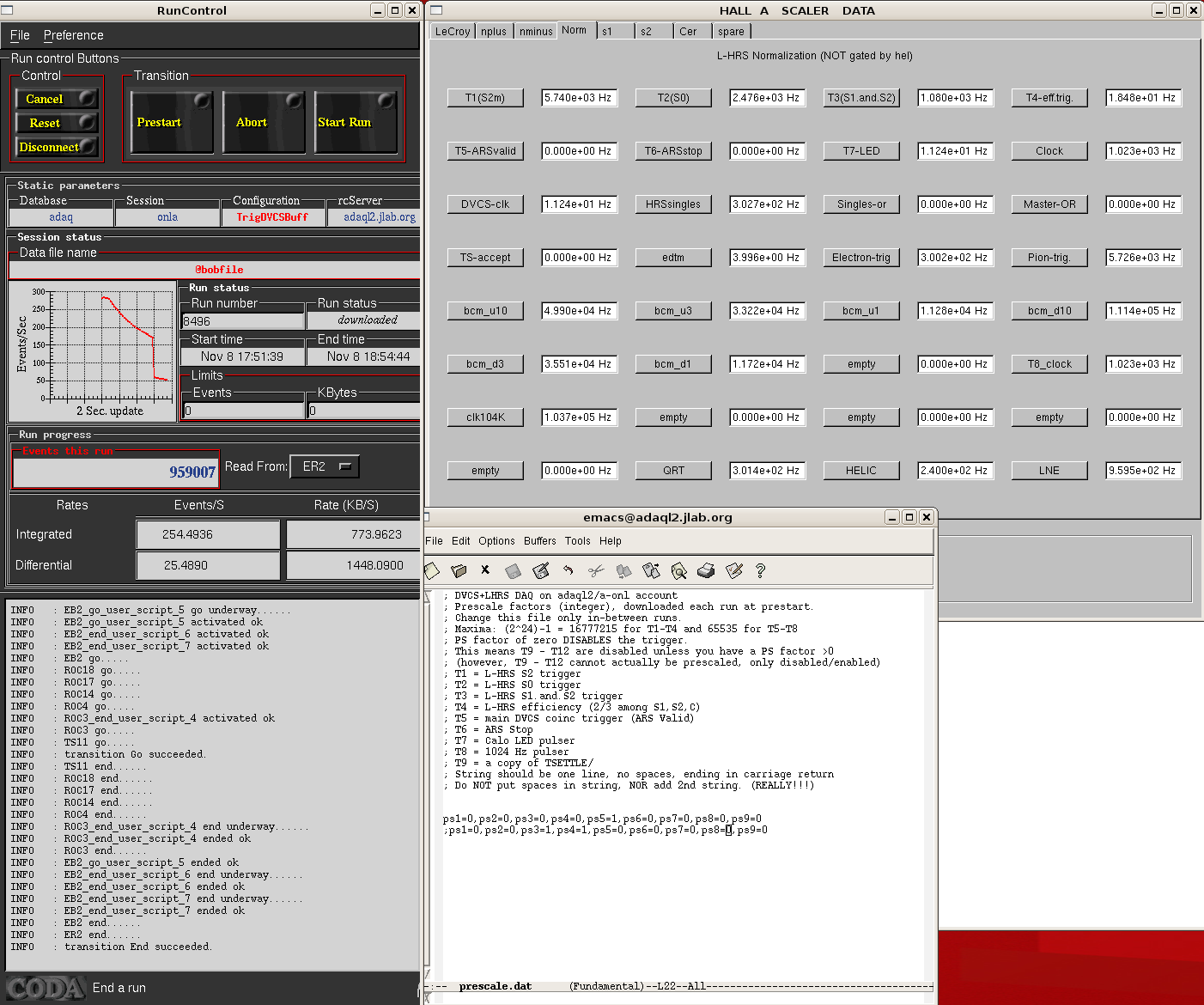The width and height of the screenshot is (1204, 1005).
Task: Click the Start Run button
Action: (356, 122)
